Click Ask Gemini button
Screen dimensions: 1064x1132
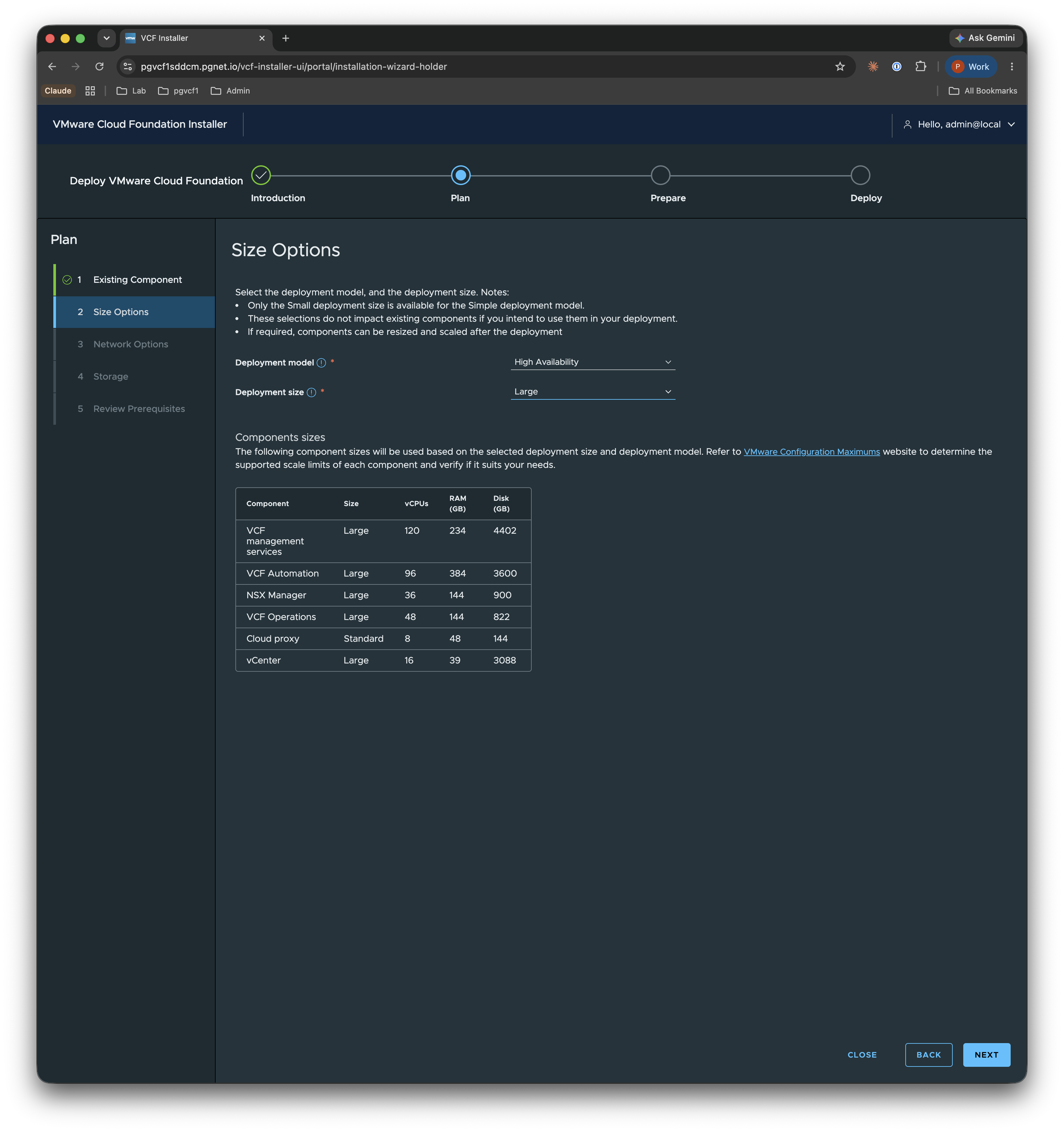point(985,38)
